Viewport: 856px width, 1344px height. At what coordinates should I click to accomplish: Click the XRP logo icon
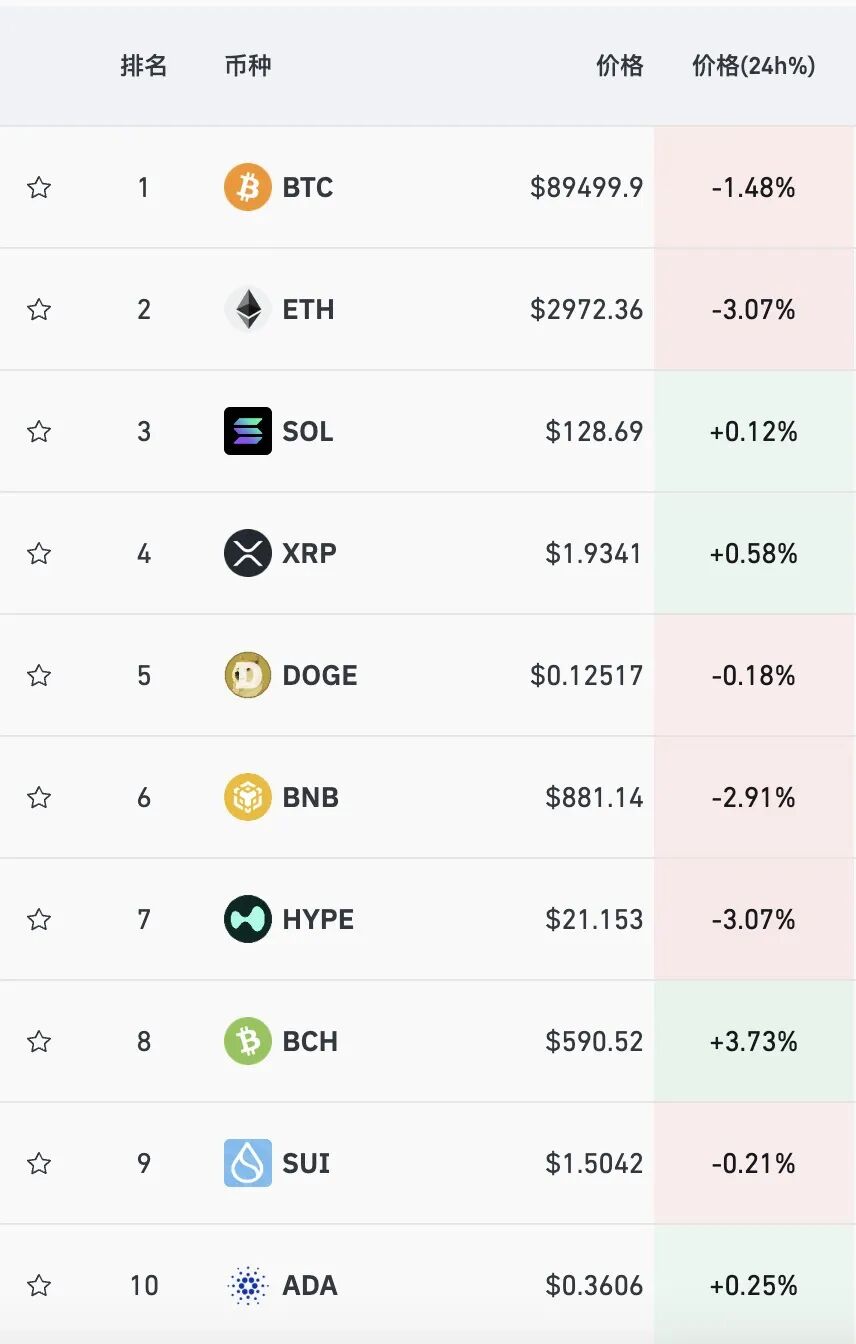247,553
